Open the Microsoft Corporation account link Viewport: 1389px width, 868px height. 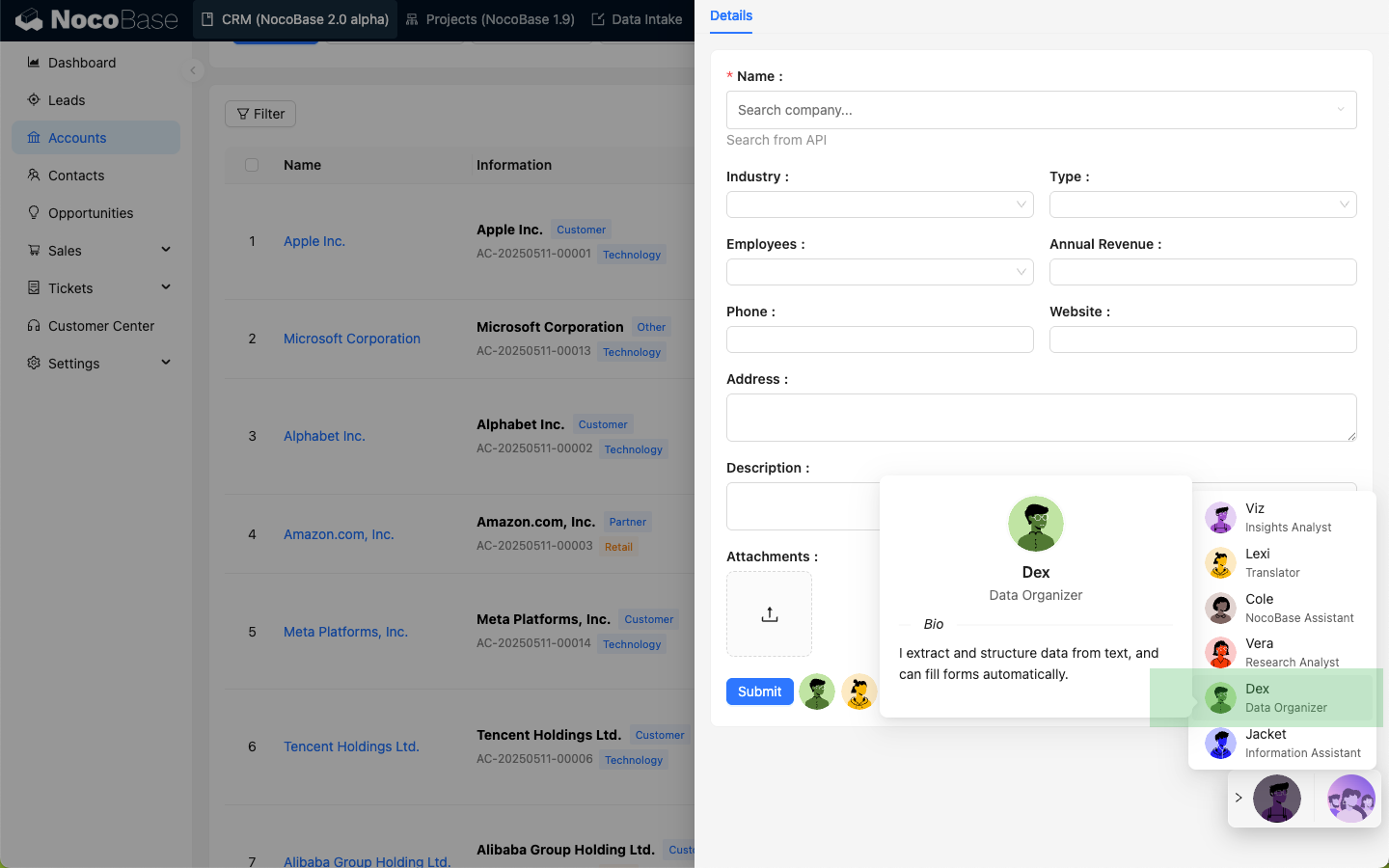pos(352,339)
